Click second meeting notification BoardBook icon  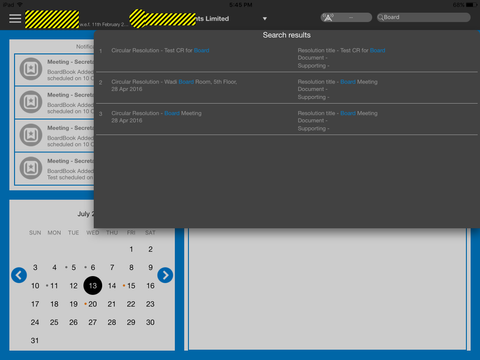point(31,102)
